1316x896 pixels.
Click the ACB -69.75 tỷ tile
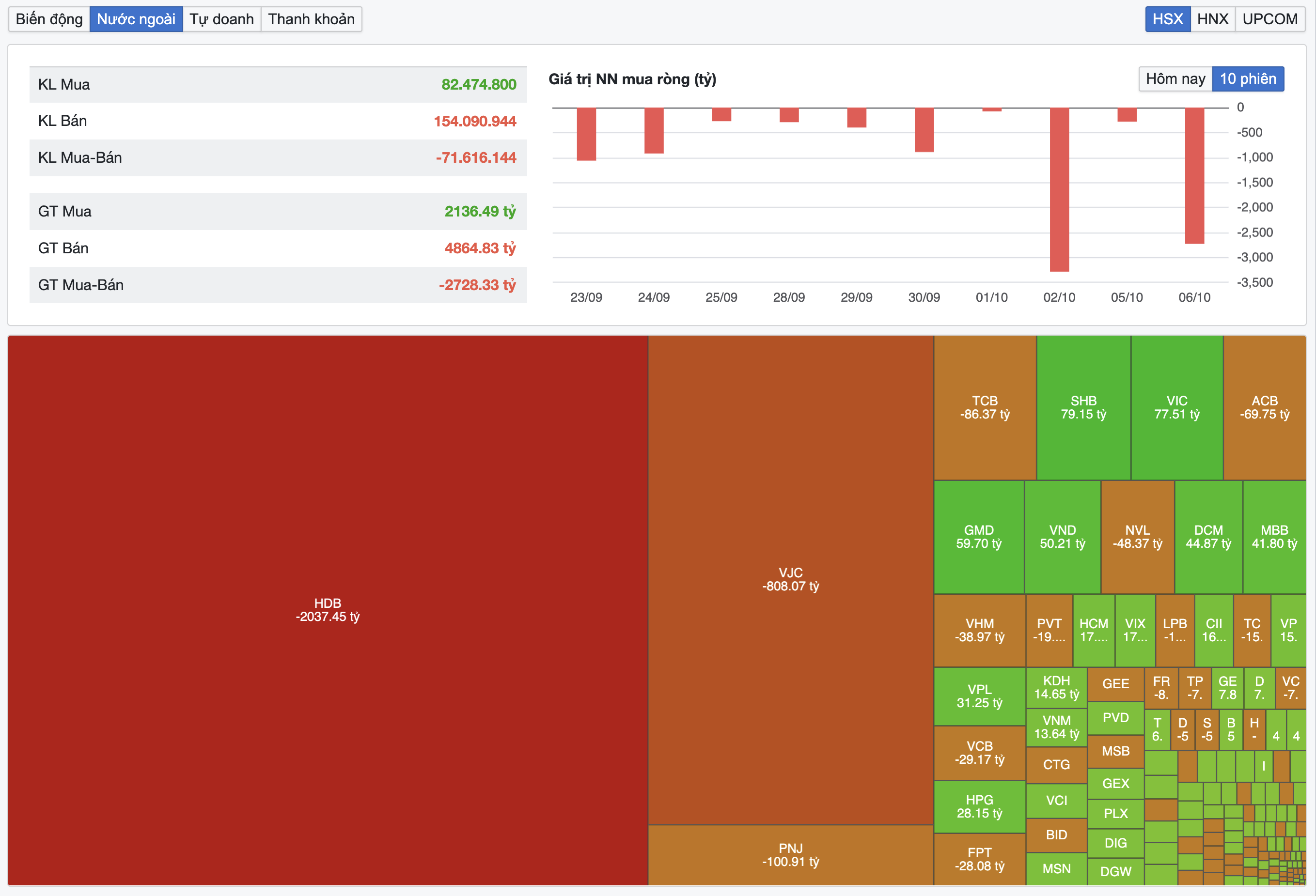(1265, 407)
